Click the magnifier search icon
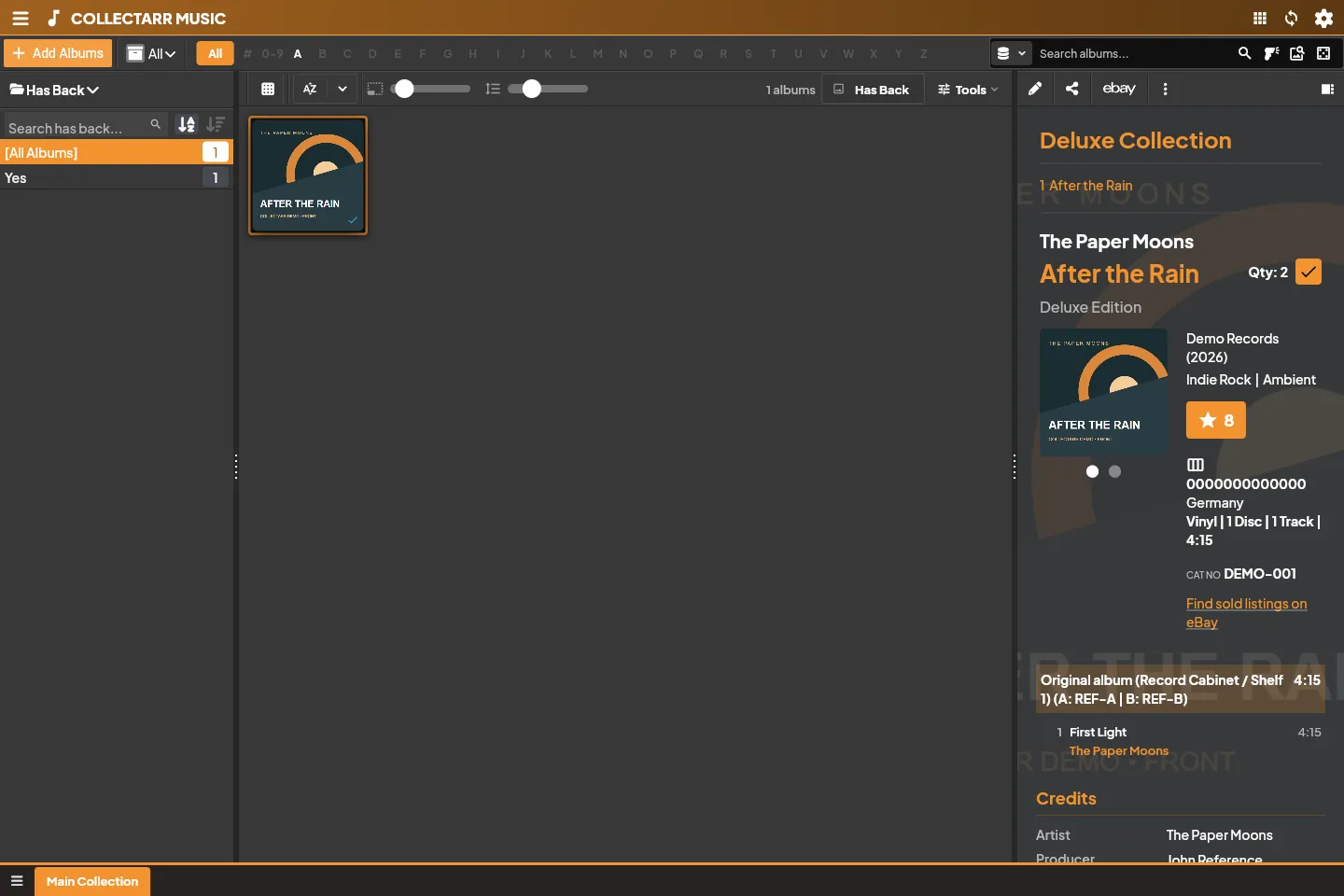Image resolution: width=1344 pixels, height=896 pixels. click(1244, 53)
